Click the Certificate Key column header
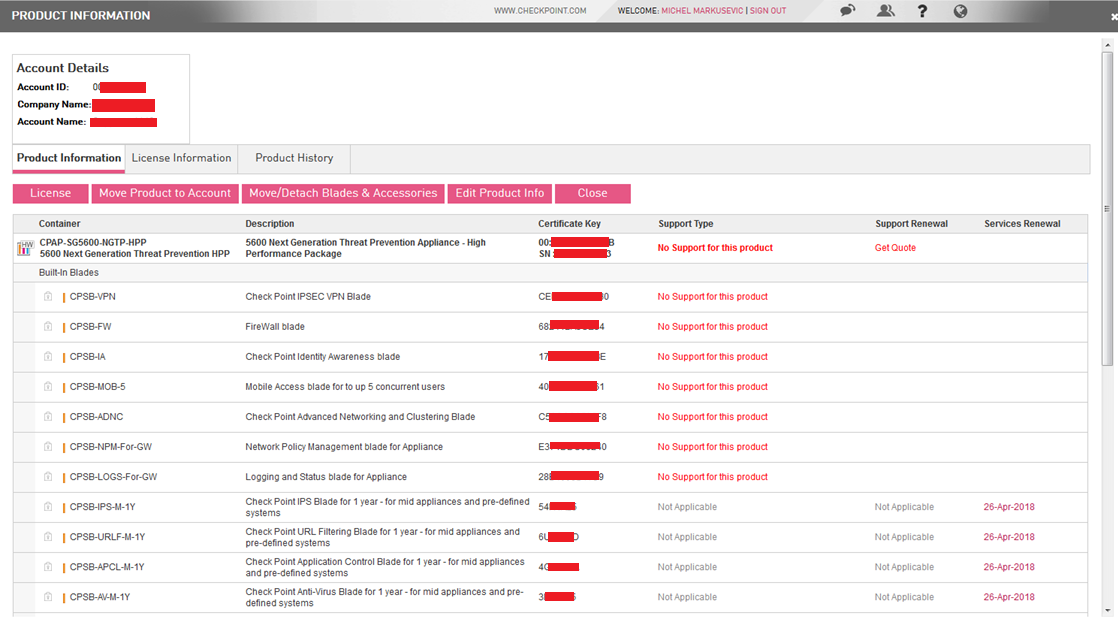This screenshot has height=623, width=1118. pyautogui.click(x=570, y=224)
